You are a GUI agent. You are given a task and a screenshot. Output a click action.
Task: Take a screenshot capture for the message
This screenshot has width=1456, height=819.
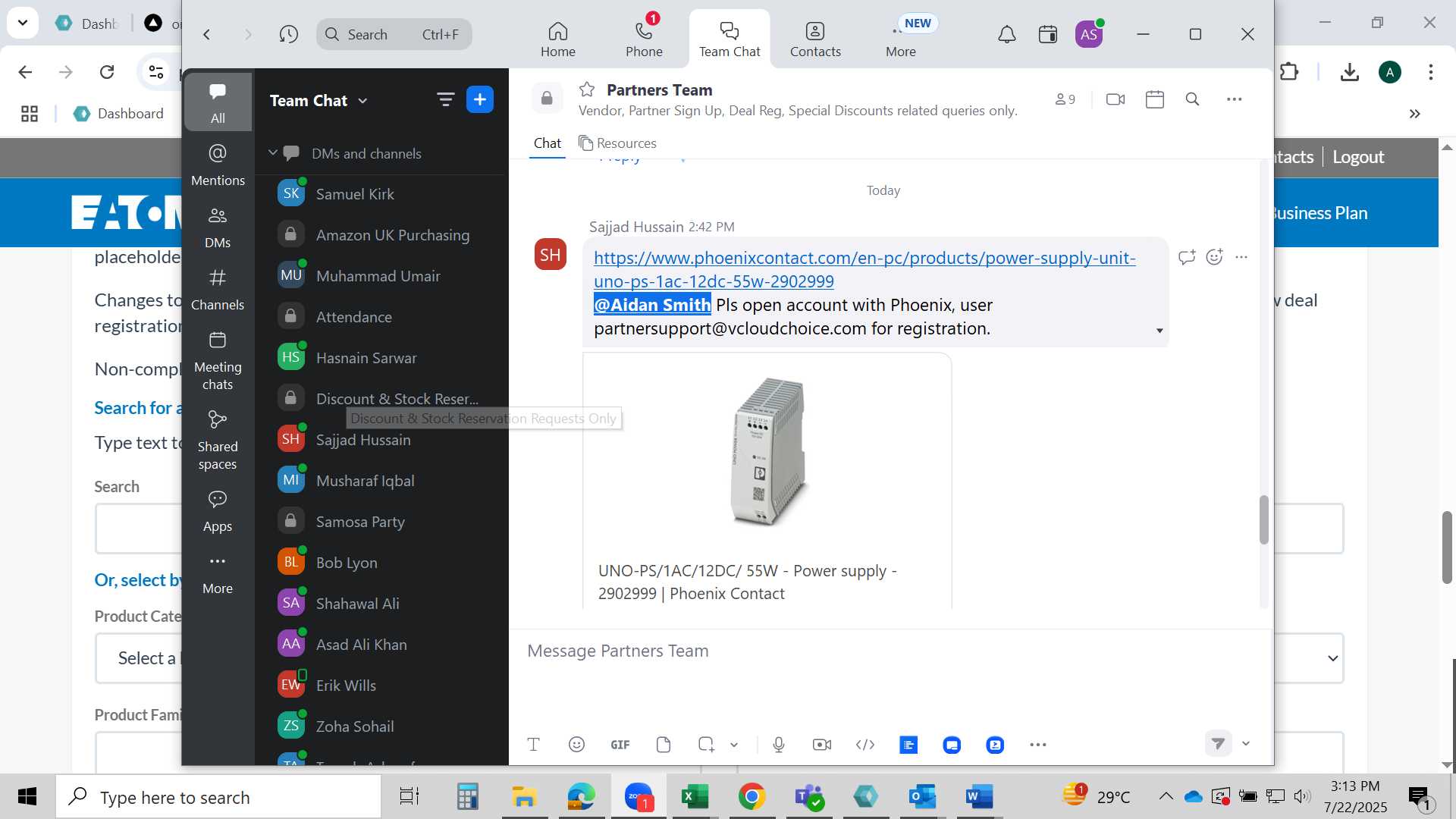[x=706, y=745]
